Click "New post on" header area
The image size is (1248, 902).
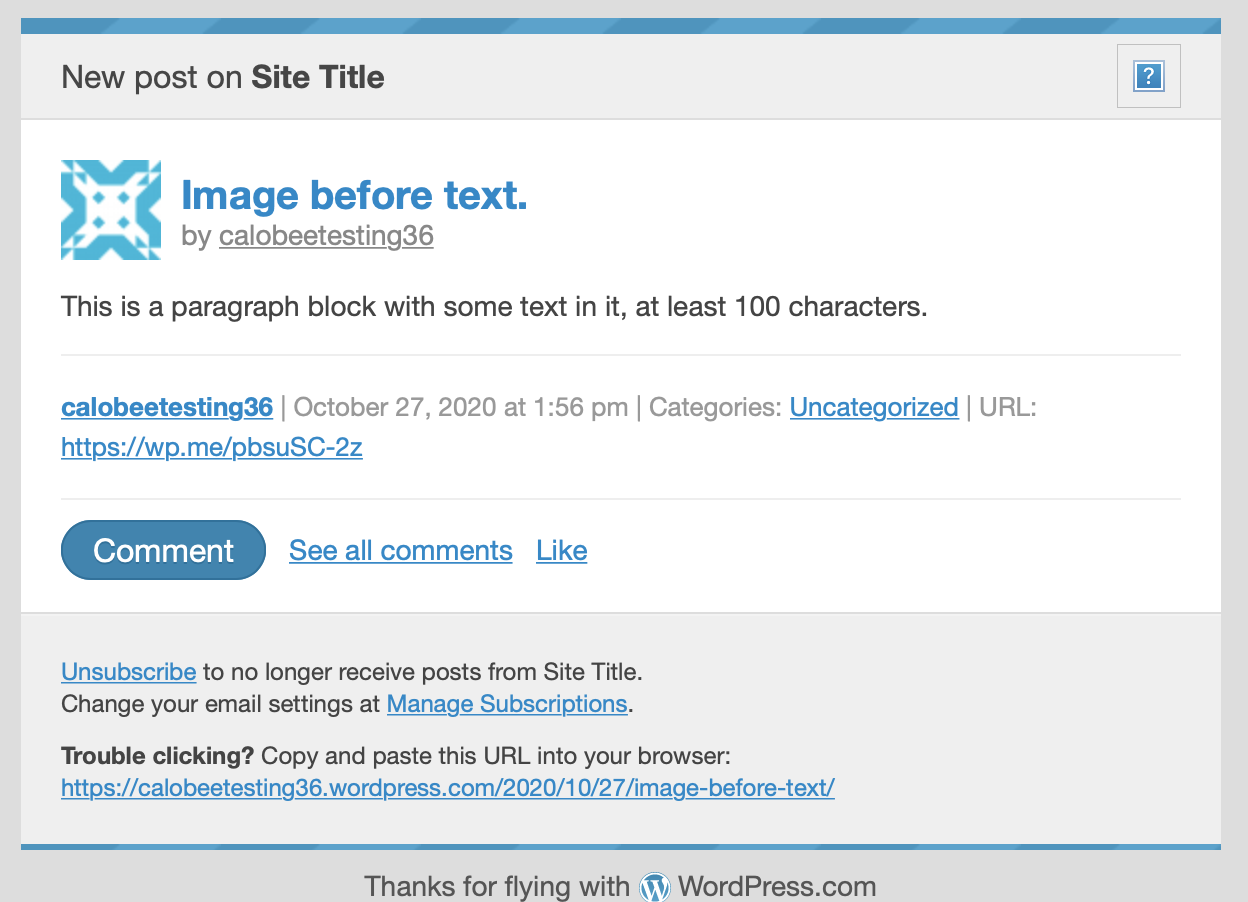click(150, 77)
